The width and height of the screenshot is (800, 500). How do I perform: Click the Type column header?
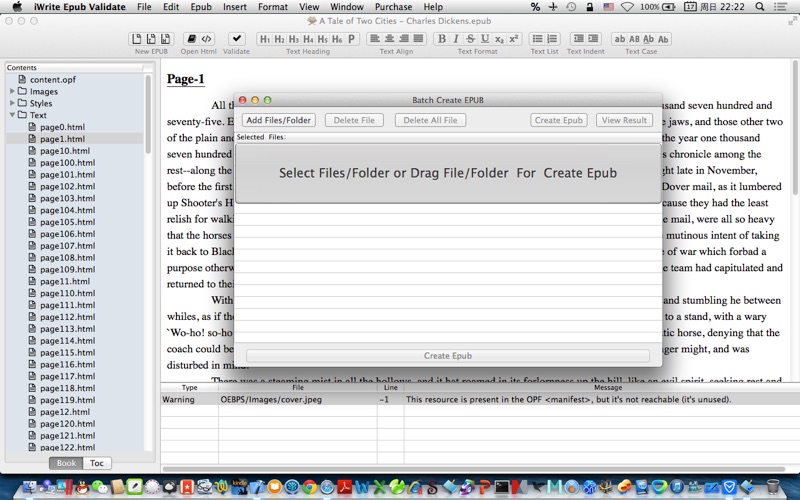[189, 387]
